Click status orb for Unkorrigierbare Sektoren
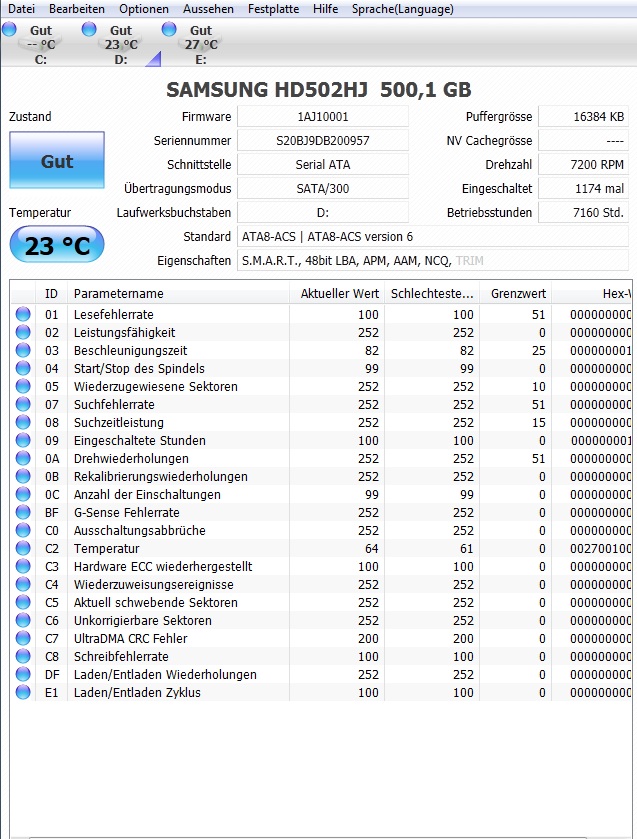The image size is (637, 839). pyautogui.click(x=23, y=620)
